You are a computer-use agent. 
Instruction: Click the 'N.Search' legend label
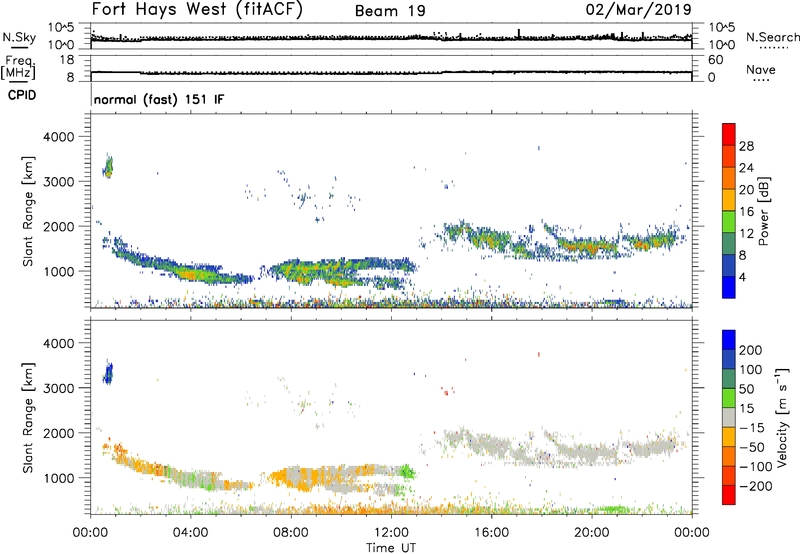(x=773, y=37)
